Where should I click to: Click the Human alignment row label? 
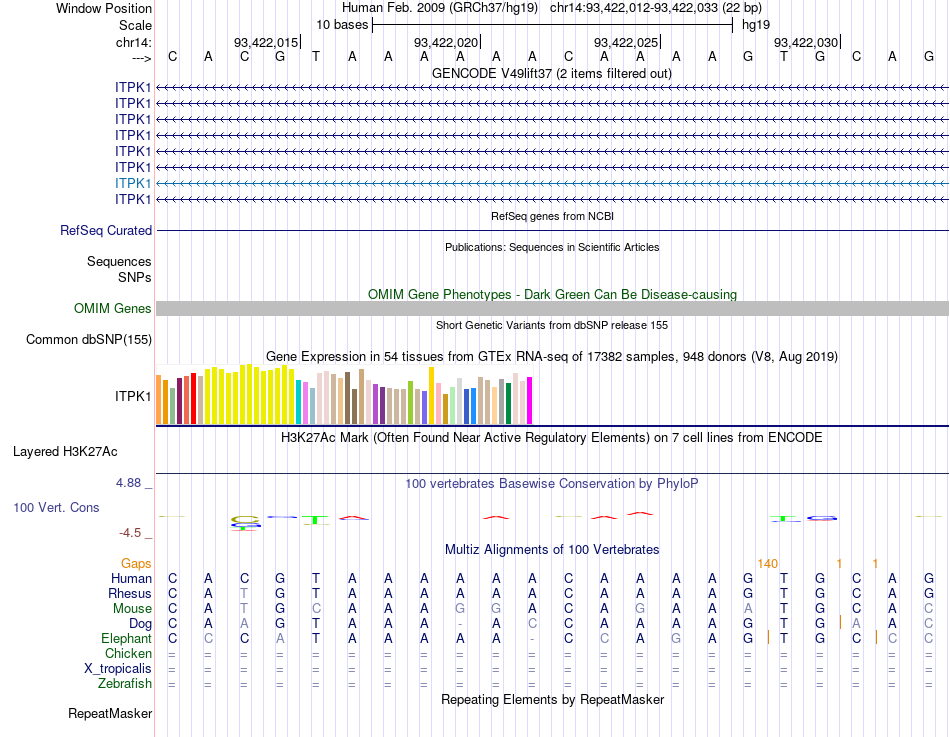(131, 578)
